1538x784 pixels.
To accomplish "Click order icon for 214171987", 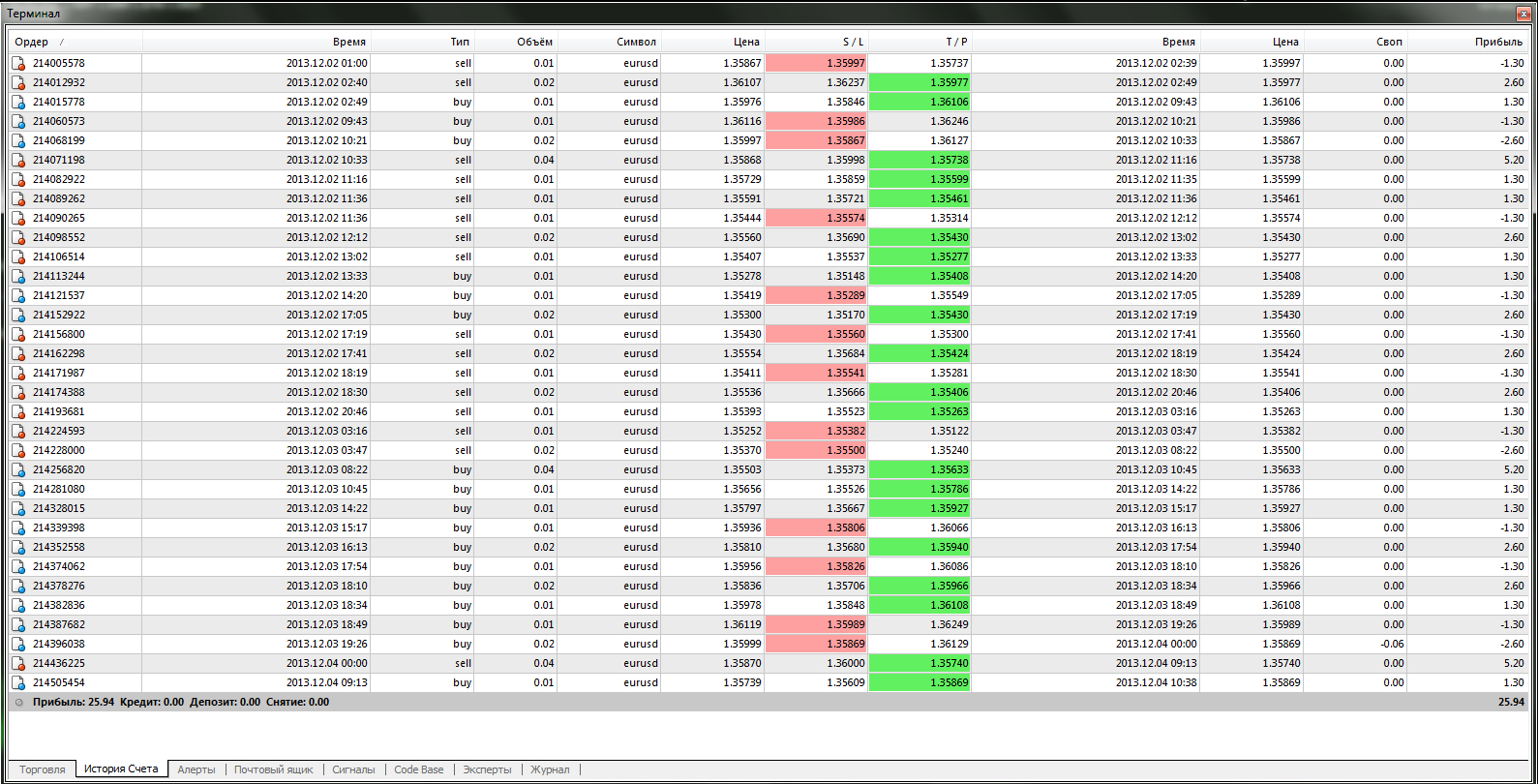I will click(x=18, y=373).
